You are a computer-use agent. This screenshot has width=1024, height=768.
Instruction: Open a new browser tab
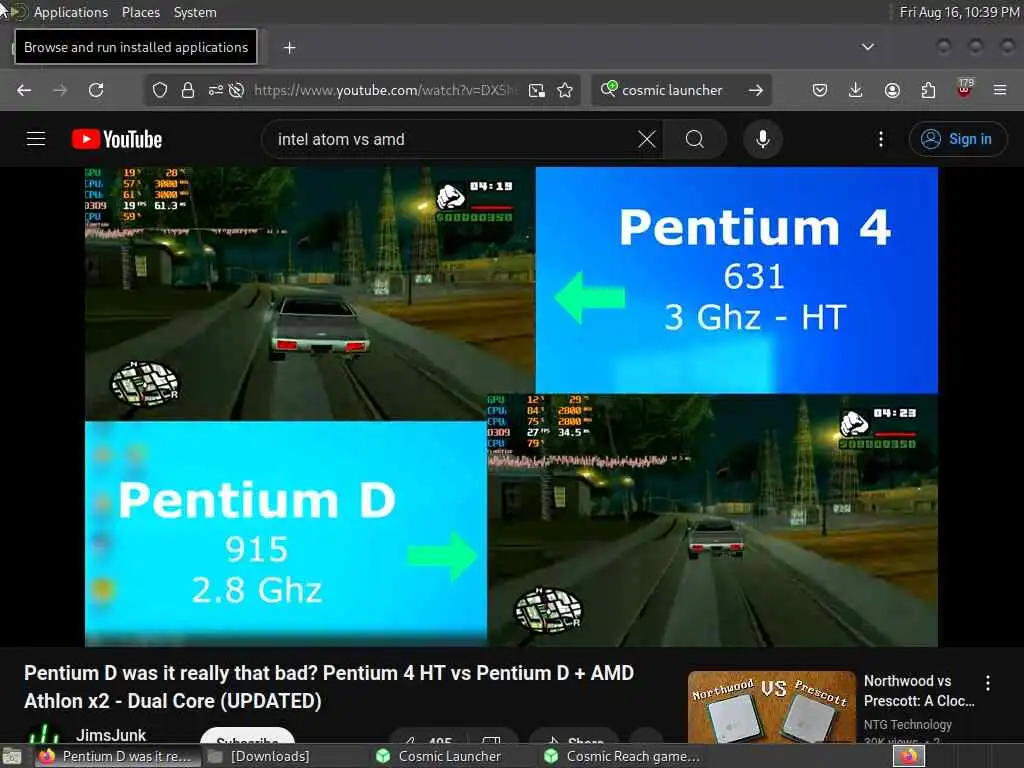[x=290, y=48]
